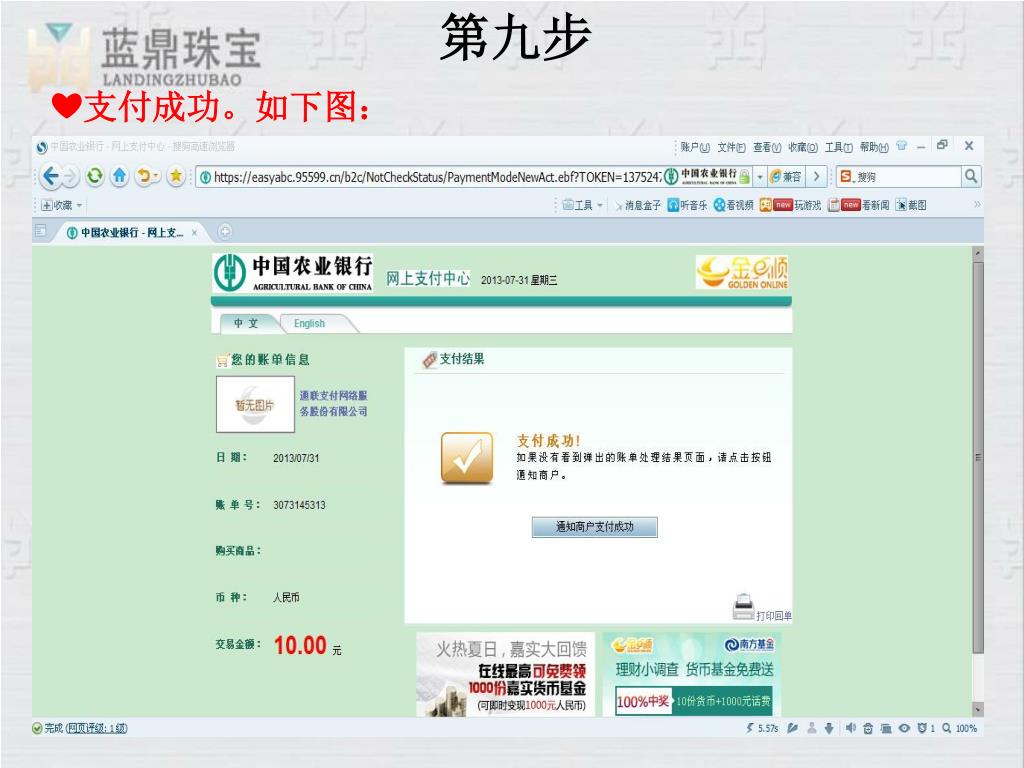Open a new tab with the plus button
1024x768 pixels.
(225, 231)
